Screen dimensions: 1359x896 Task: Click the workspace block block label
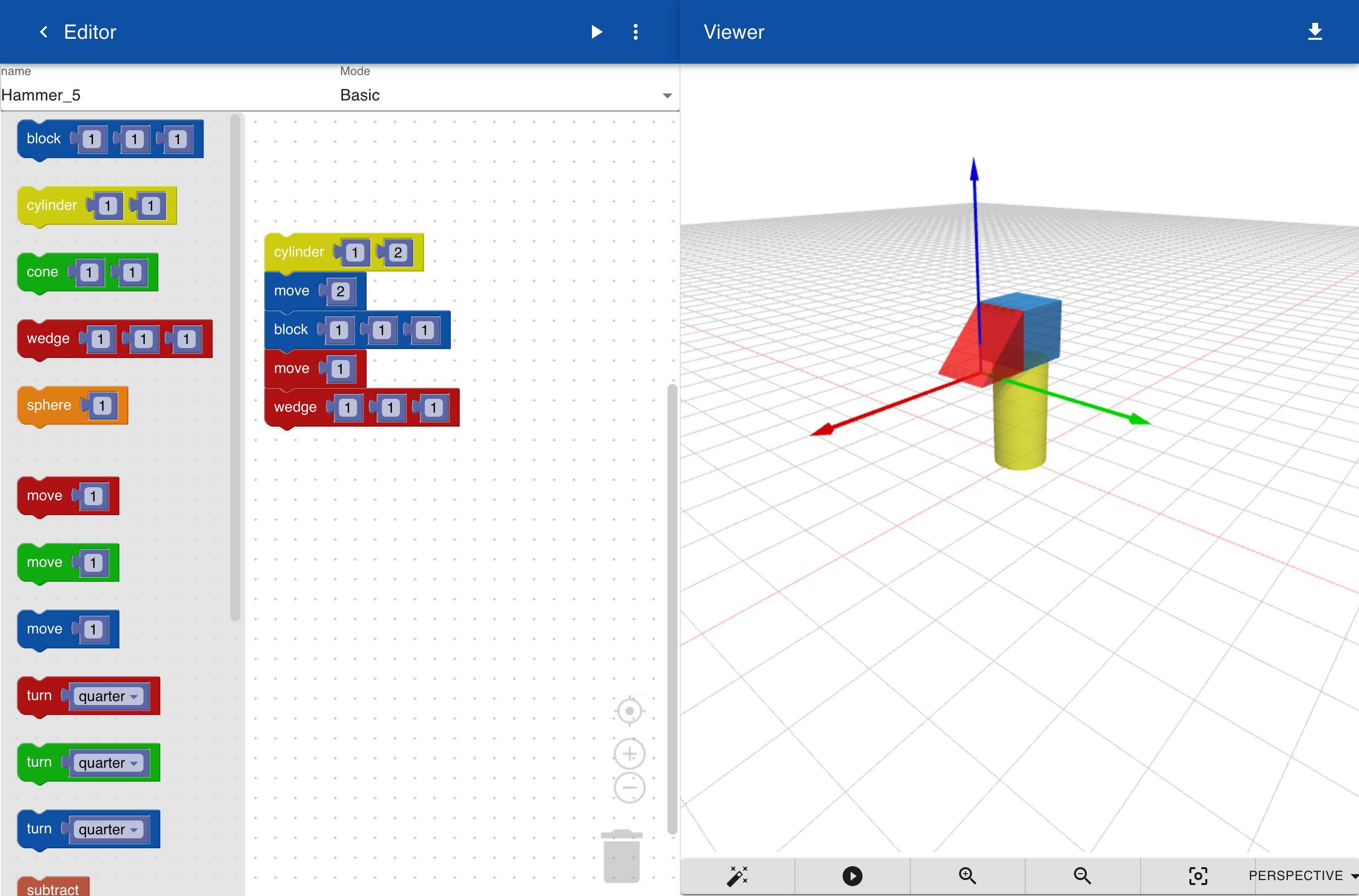pos(291,330)
